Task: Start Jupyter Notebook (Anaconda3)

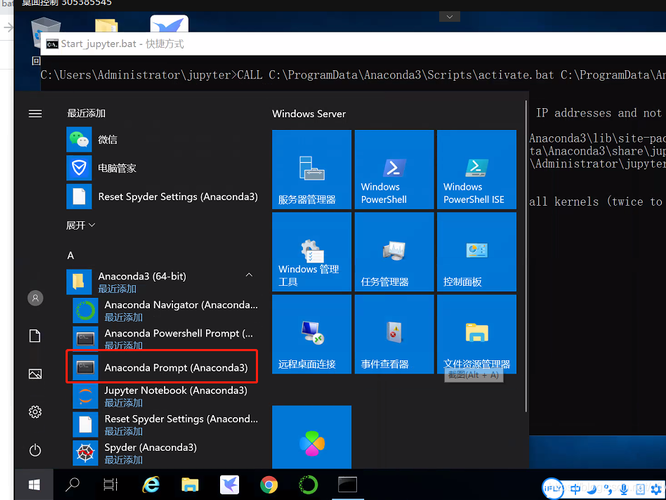Action: coord(165,396)
